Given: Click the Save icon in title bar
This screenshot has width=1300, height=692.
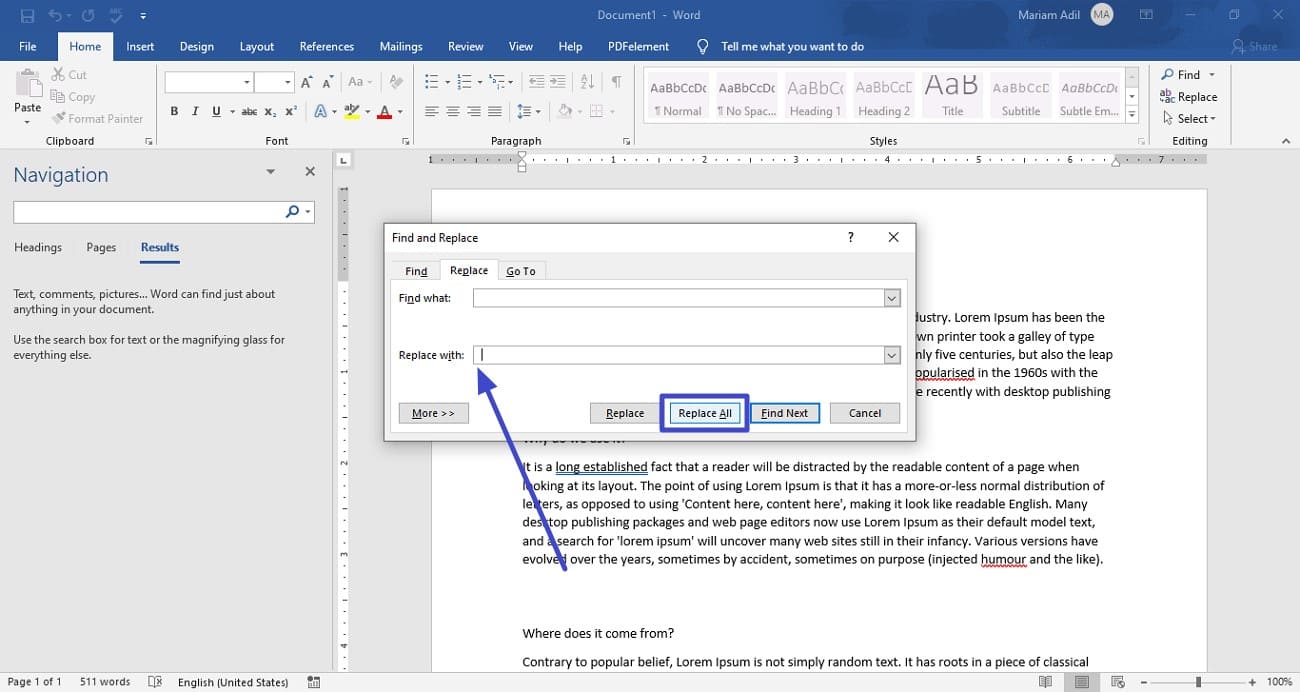Looking at the screenshot, I should (x=27, y=15).
